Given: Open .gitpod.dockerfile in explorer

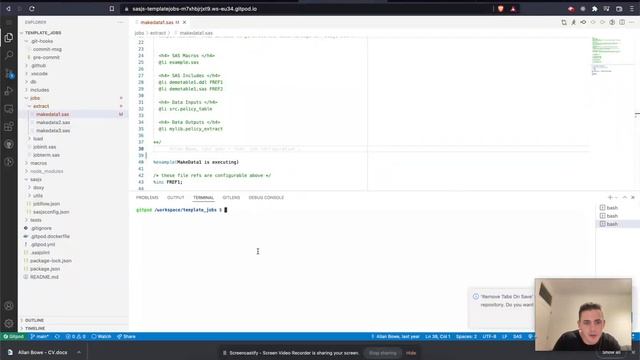Looking at the screenshot, I should click(50, 236).
